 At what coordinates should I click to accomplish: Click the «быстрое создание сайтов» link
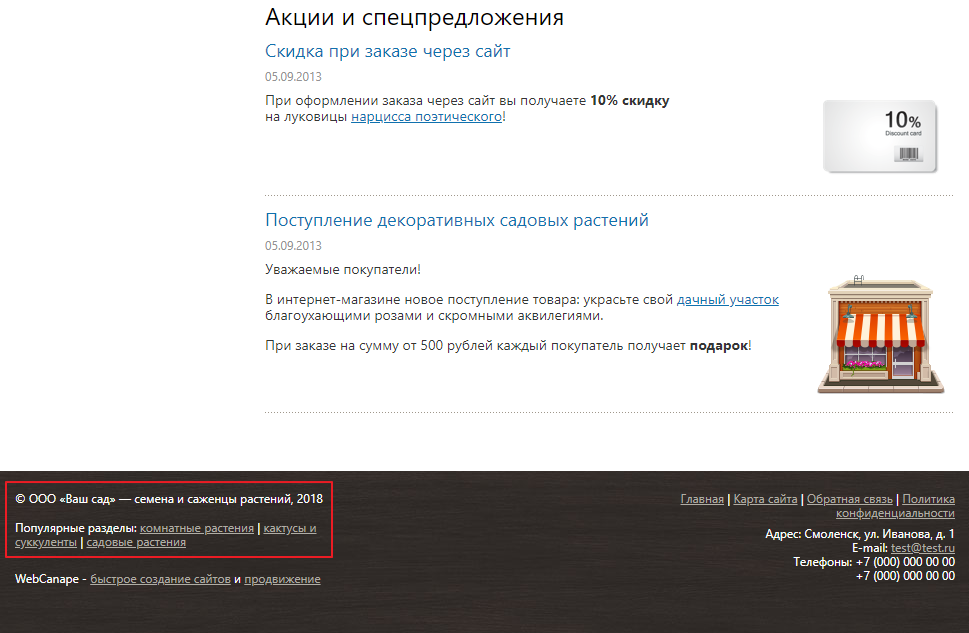[x=160, y=579]
